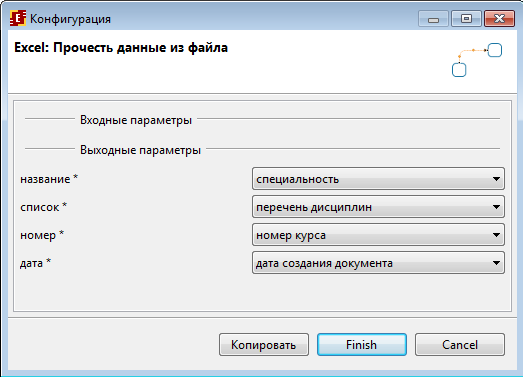
Task: Click the arrow of the номер курса combo
Action: (496, 235)
